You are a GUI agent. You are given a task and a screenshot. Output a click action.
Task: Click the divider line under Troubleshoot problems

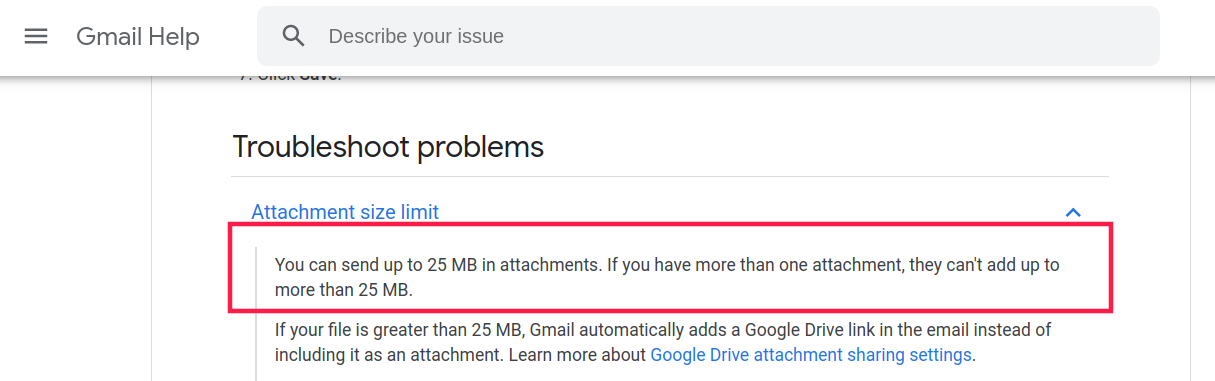click(x=670, y=177)
